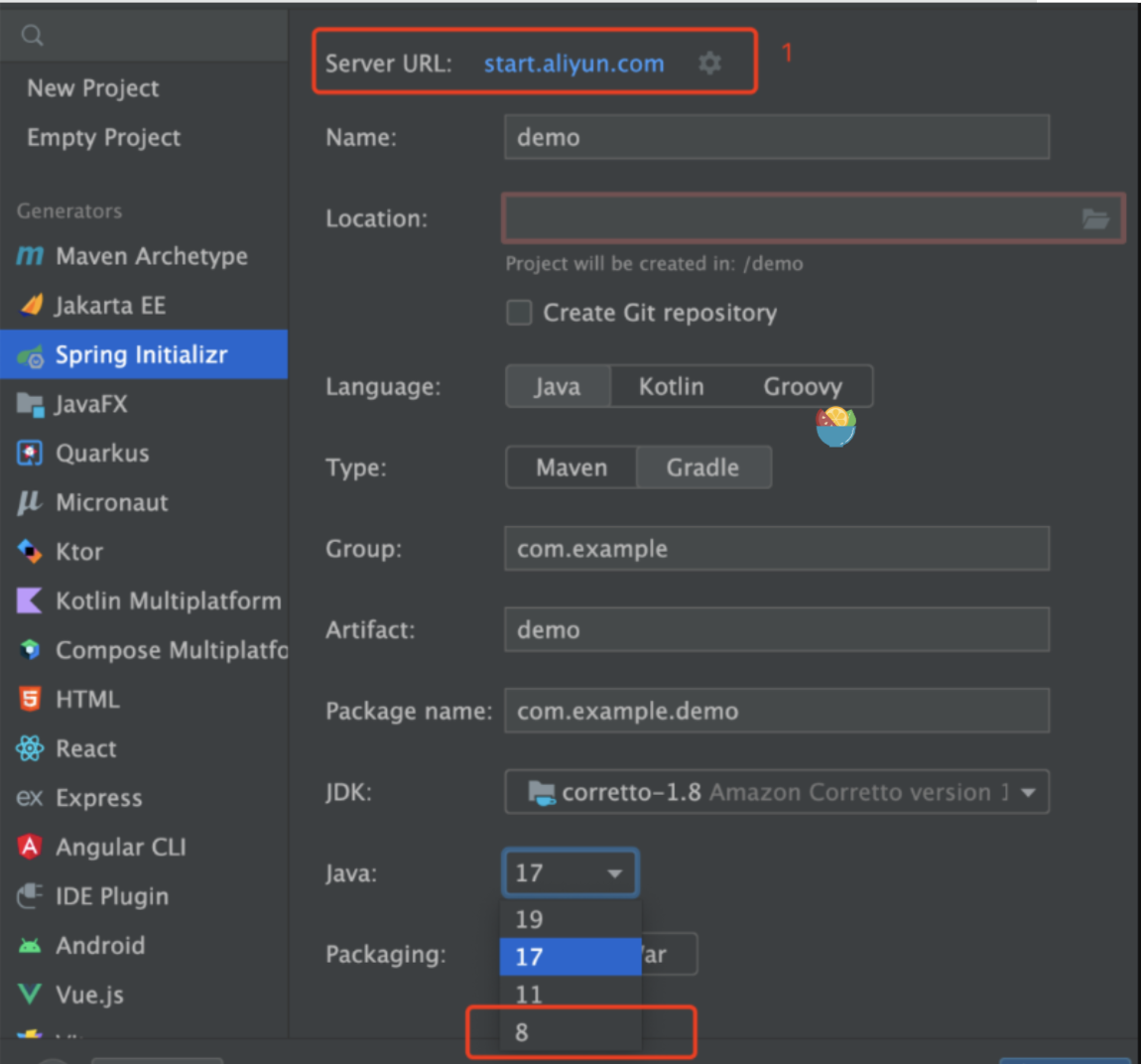The width and height of the screenshot is (1141, 1064).
Task: Select War packaging option
Action: (668, 954)
